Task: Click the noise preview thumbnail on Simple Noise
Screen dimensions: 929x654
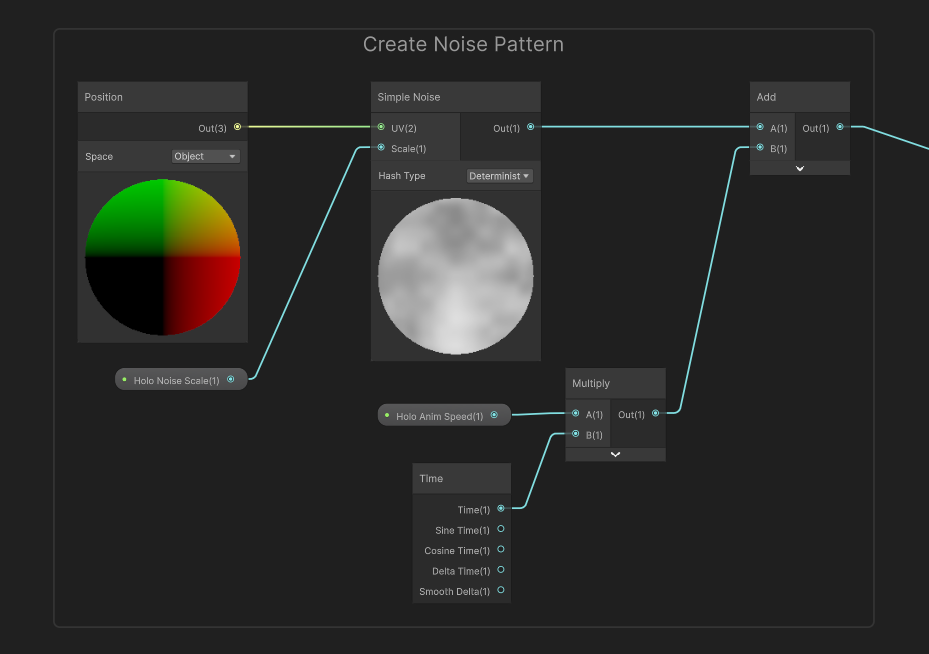Action: tap(455, 274)
